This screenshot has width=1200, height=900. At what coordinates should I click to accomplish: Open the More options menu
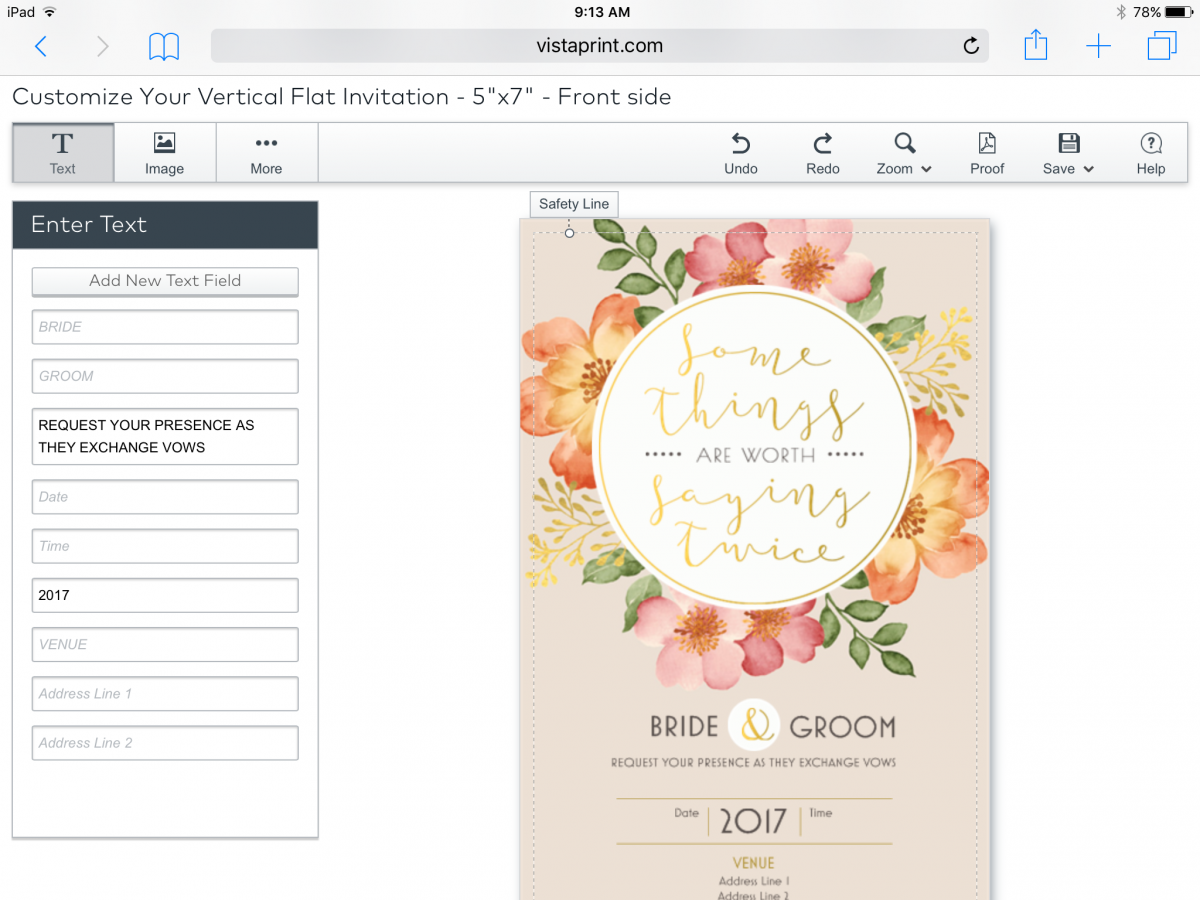pyautogui.click(x=266, y=153)
